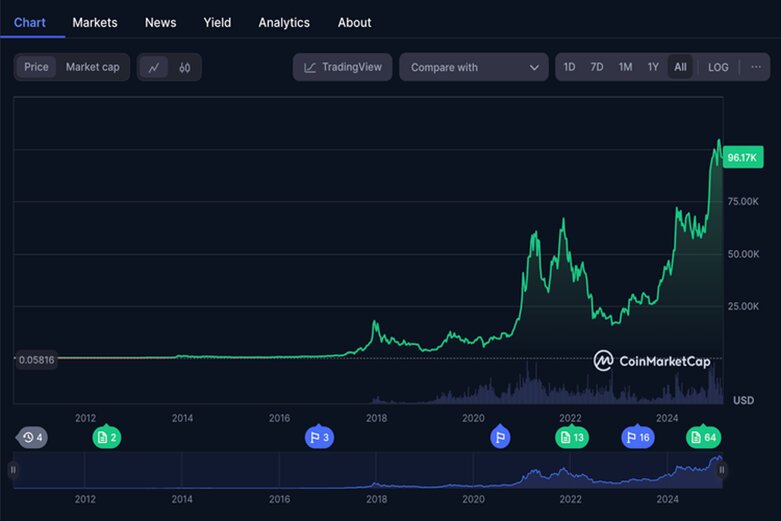Switch to the Markets tab
Image resolution: width=781 pixels, height=521 pixels.
(95, 22)
